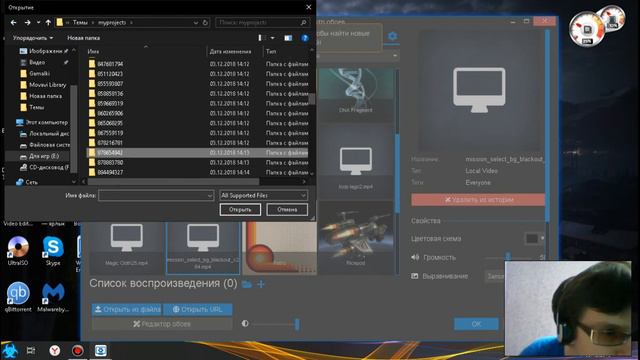The width and height of the screenshot is (640, 360).
Task: Click myprojects in the breadcrumb path
Action: [x=112, y=23]
